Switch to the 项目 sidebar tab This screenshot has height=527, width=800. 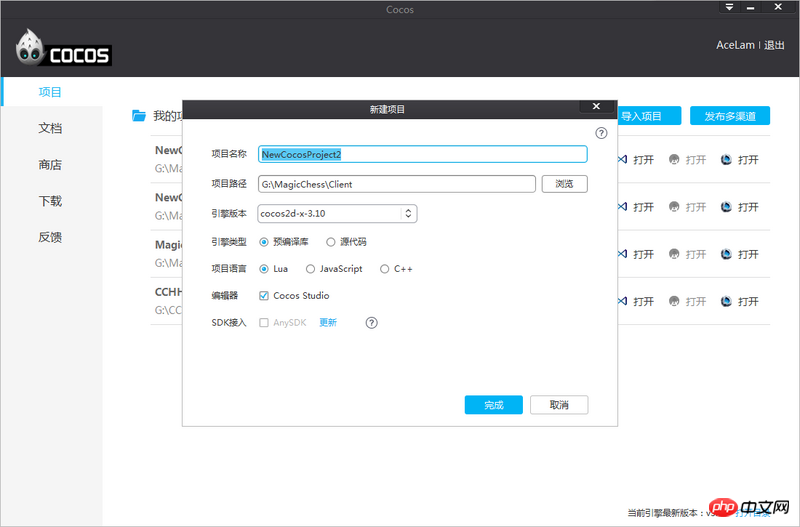coord(50,92)
